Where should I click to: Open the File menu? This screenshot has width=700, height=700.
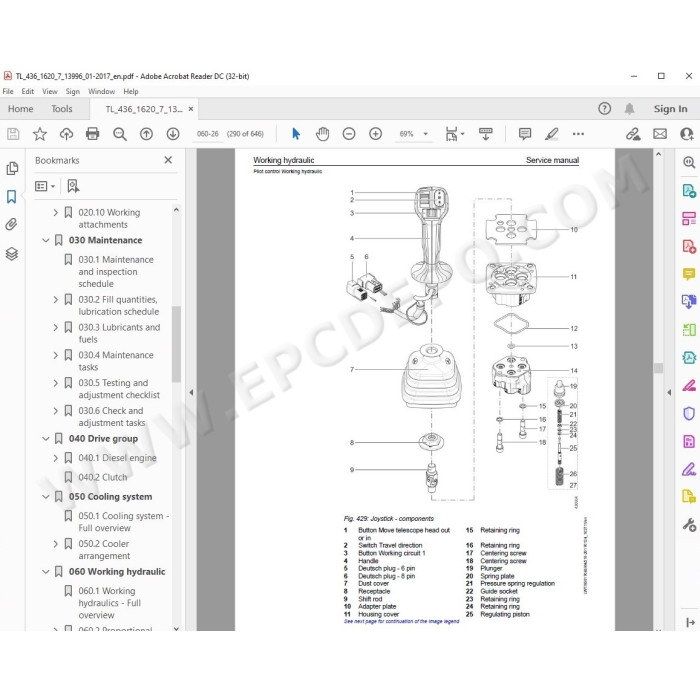point(8,92)
